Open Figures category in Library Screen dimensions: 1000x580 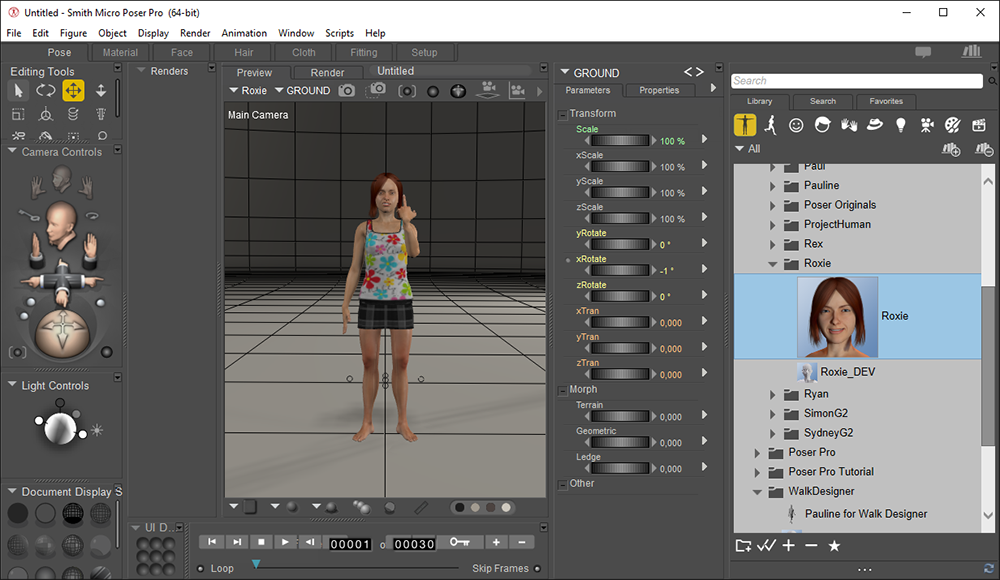click(745, 125)
